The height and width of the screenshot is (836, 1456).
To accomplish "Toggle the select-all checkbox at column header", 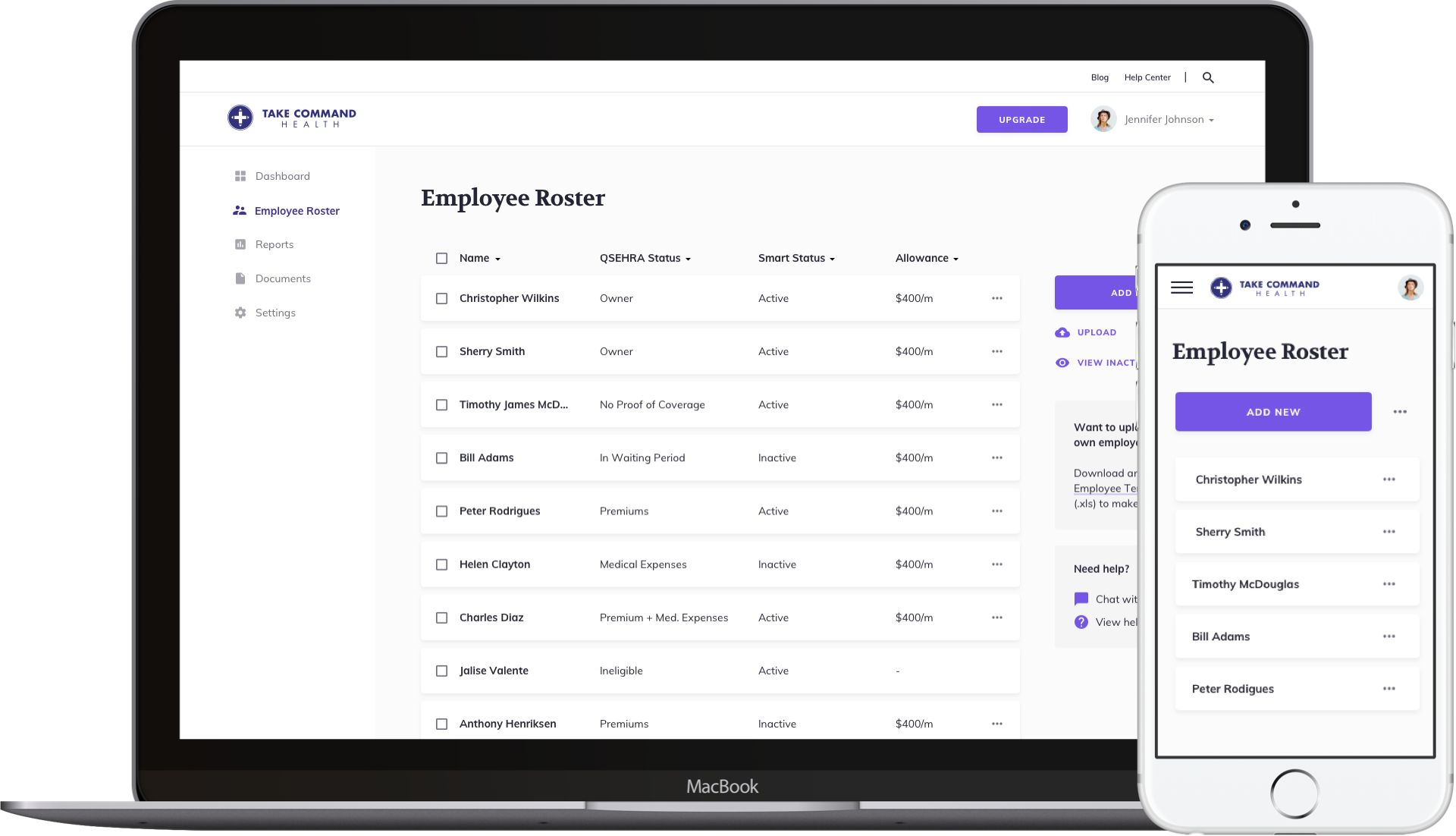I will click(x=441, y=258).
